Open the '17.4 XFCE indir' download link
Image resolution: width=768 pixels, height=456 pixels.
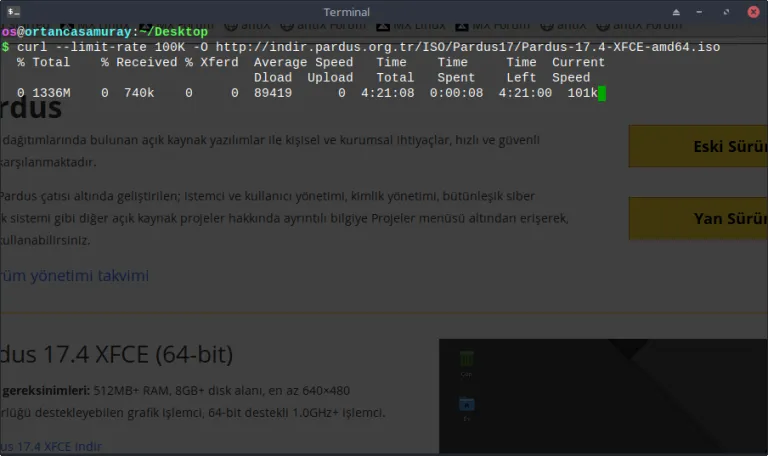59,446
